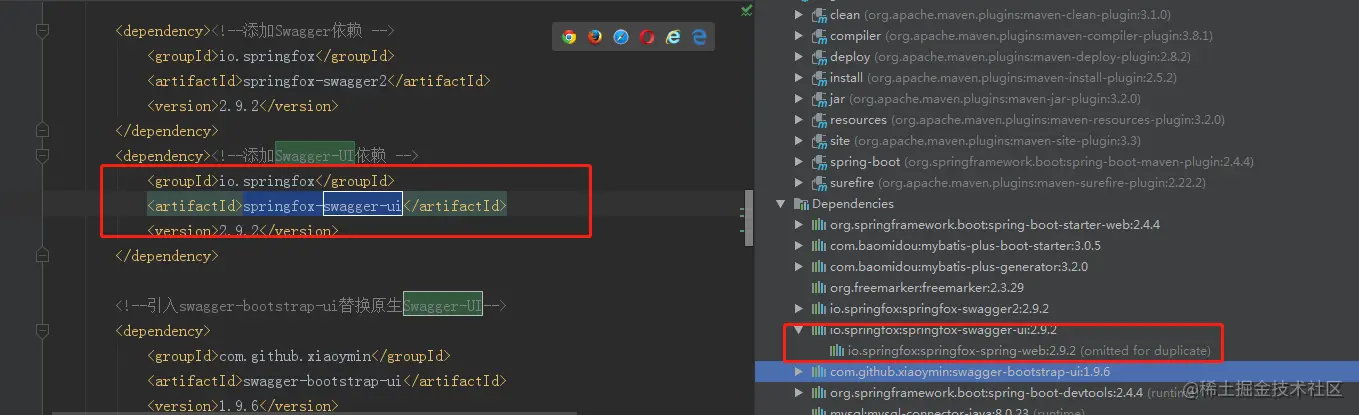Expand spring-boot-starter-web dependency node
This screenshot has height=415, width=1359.
798,225
